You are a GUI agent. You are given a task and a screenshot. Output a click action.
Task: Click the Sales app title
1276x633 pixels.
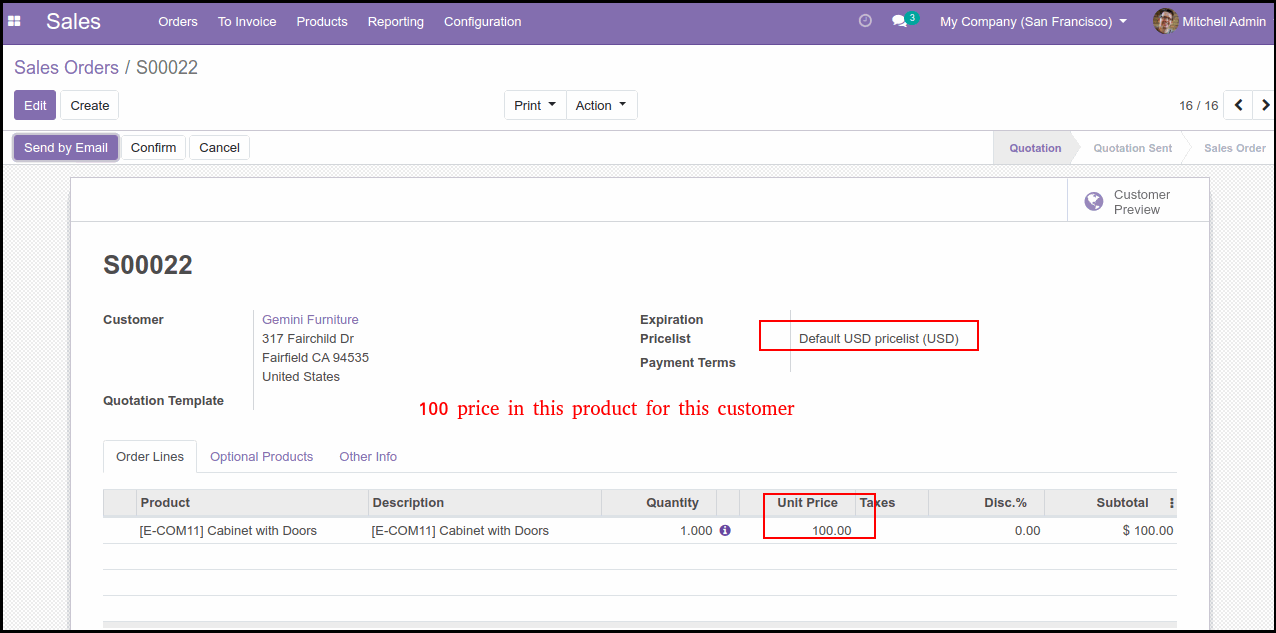pos(73,21)
